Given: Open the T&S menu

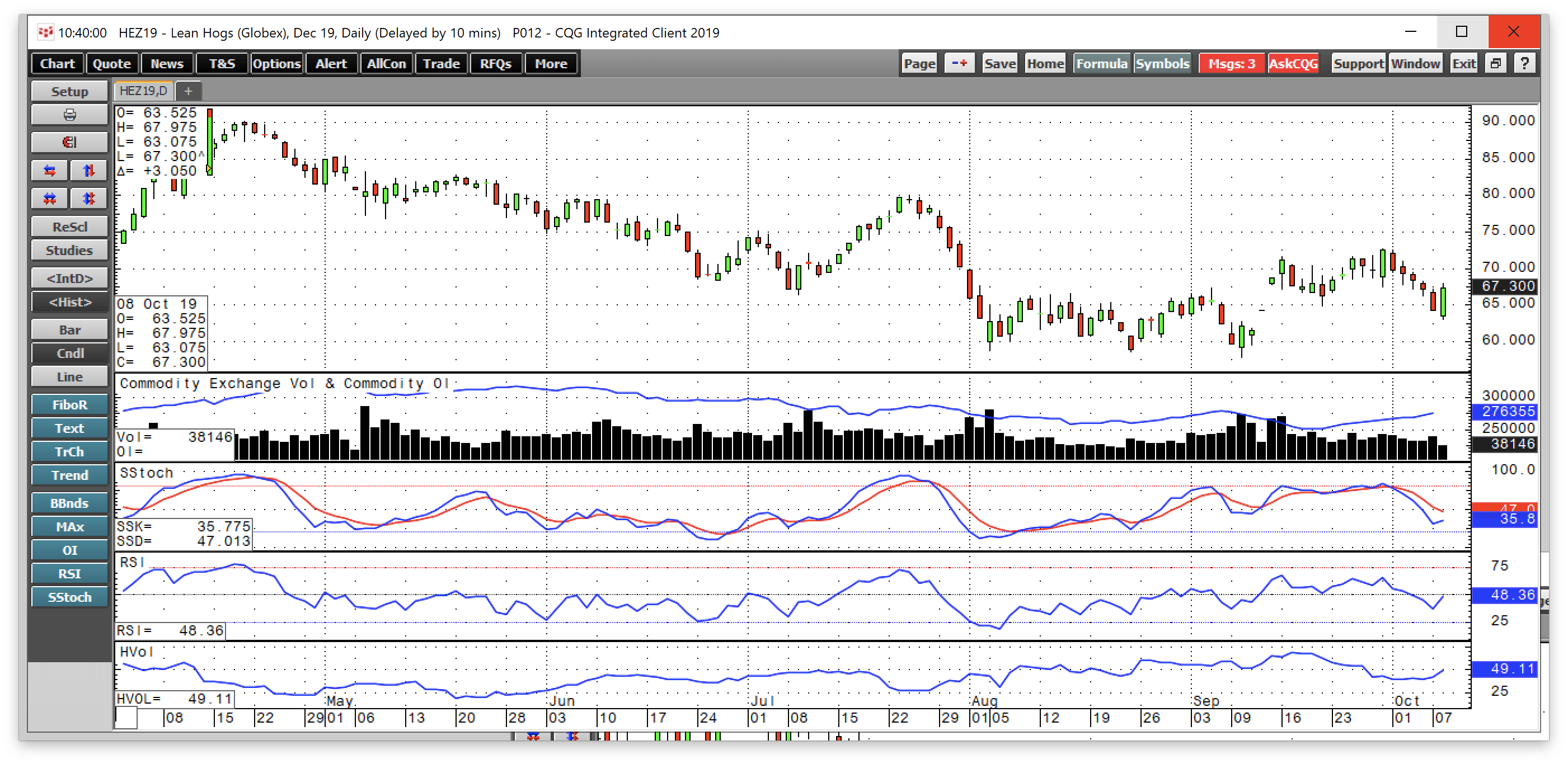Looking at the screenshot, I should [x=222, y=63].
